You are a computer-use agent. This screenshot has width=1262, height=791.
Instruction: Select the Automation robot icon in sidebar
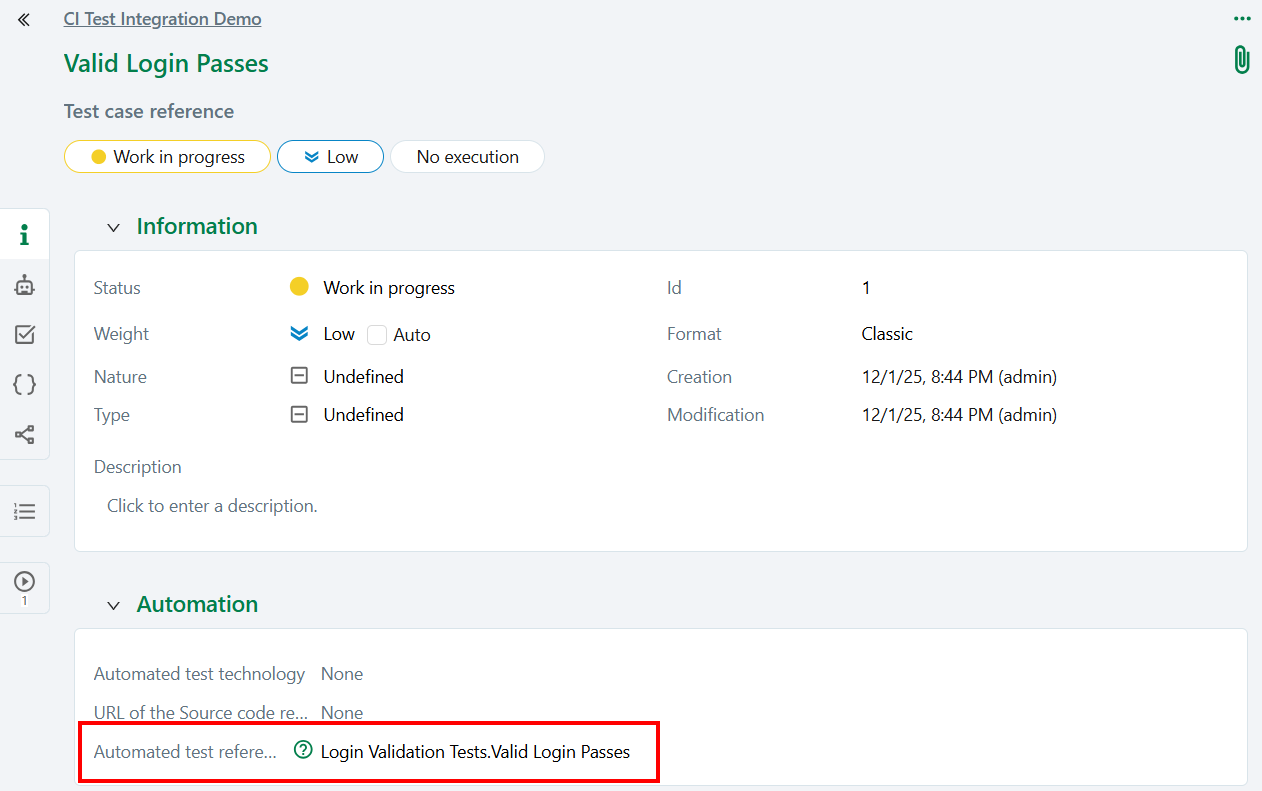pos(24,284)
